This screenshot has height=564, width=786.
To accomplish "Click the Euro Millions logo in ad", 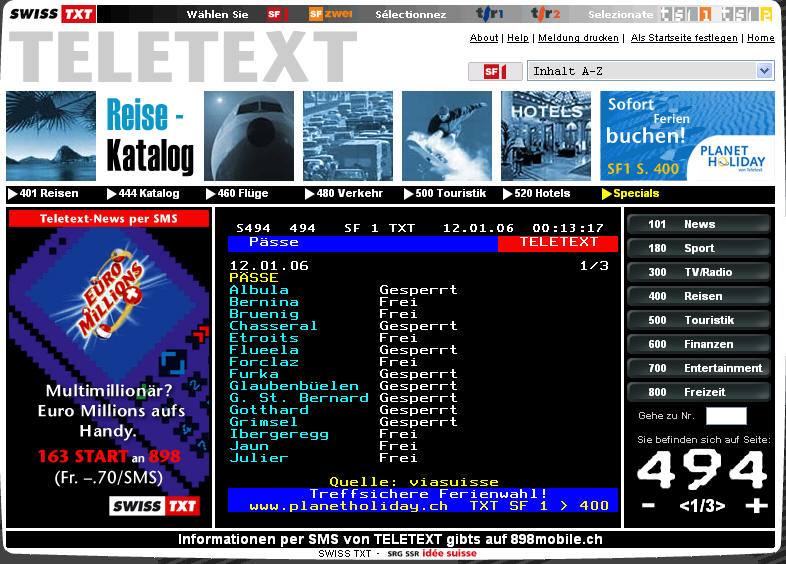I will [x=111, y=293].
